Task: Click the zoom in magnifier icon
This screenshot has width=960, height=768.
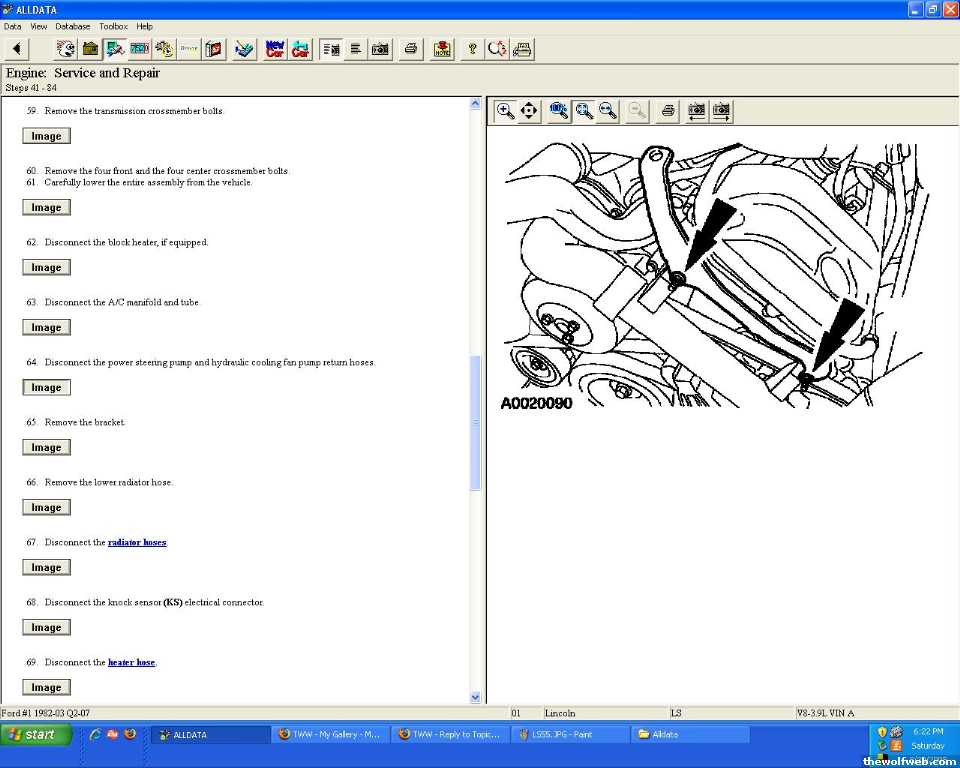Action: (x=506, y=111)
